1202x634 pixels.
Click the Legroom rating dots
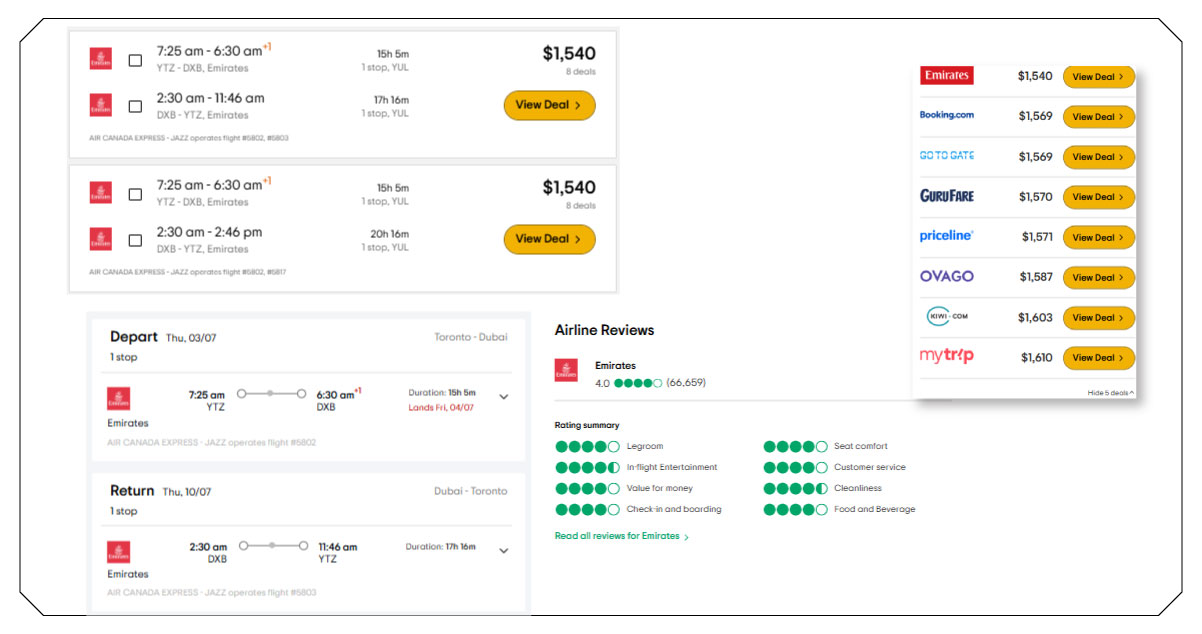point(587,447)
